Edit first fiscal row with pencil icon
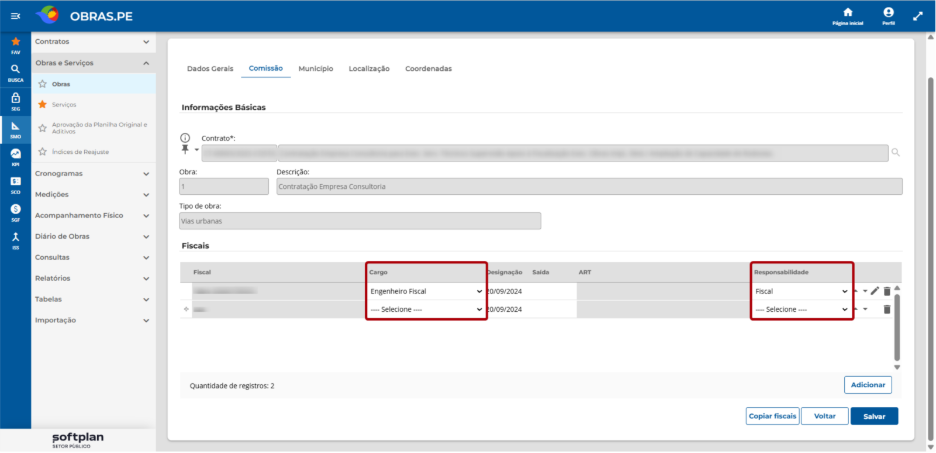This screenshot has height=453, width=936. click(875, 291)
